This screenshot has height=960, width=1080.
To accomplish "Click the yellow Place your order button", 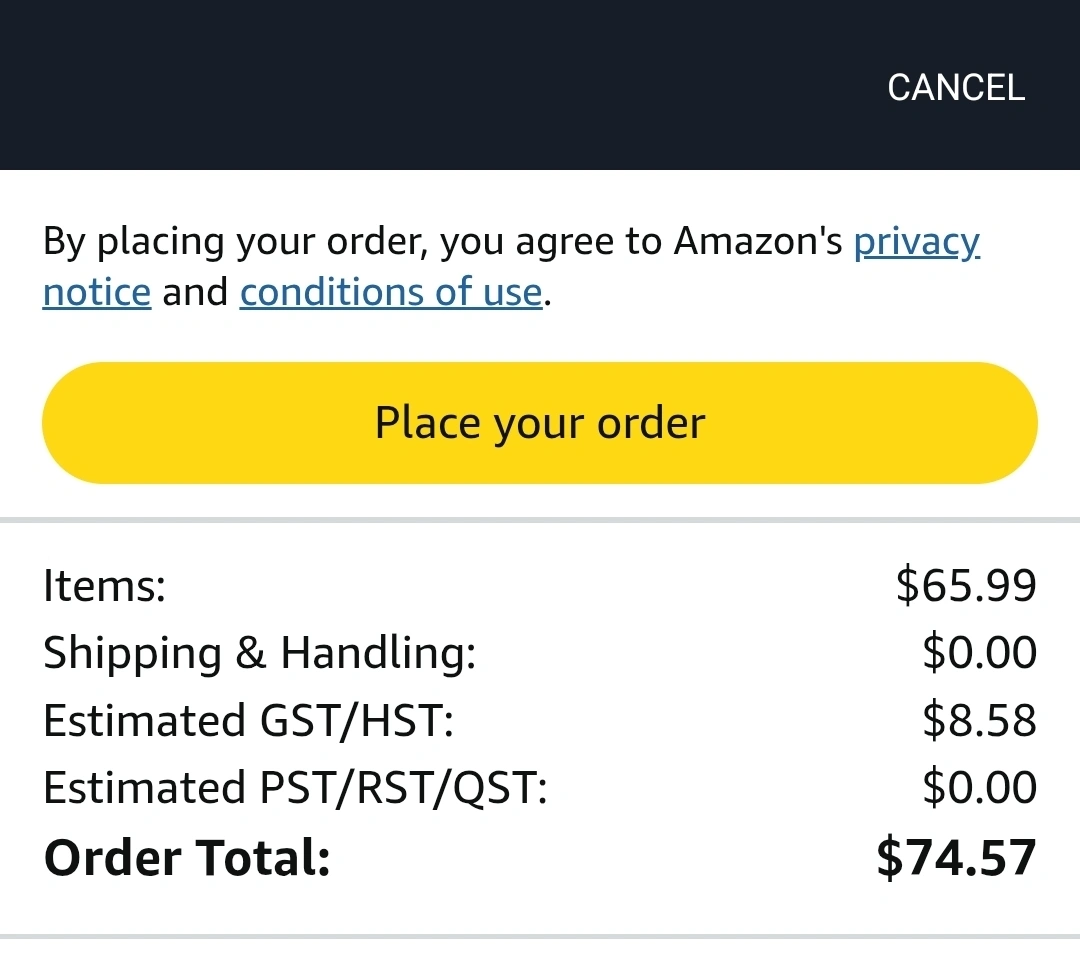I will (x=540, y=423).
